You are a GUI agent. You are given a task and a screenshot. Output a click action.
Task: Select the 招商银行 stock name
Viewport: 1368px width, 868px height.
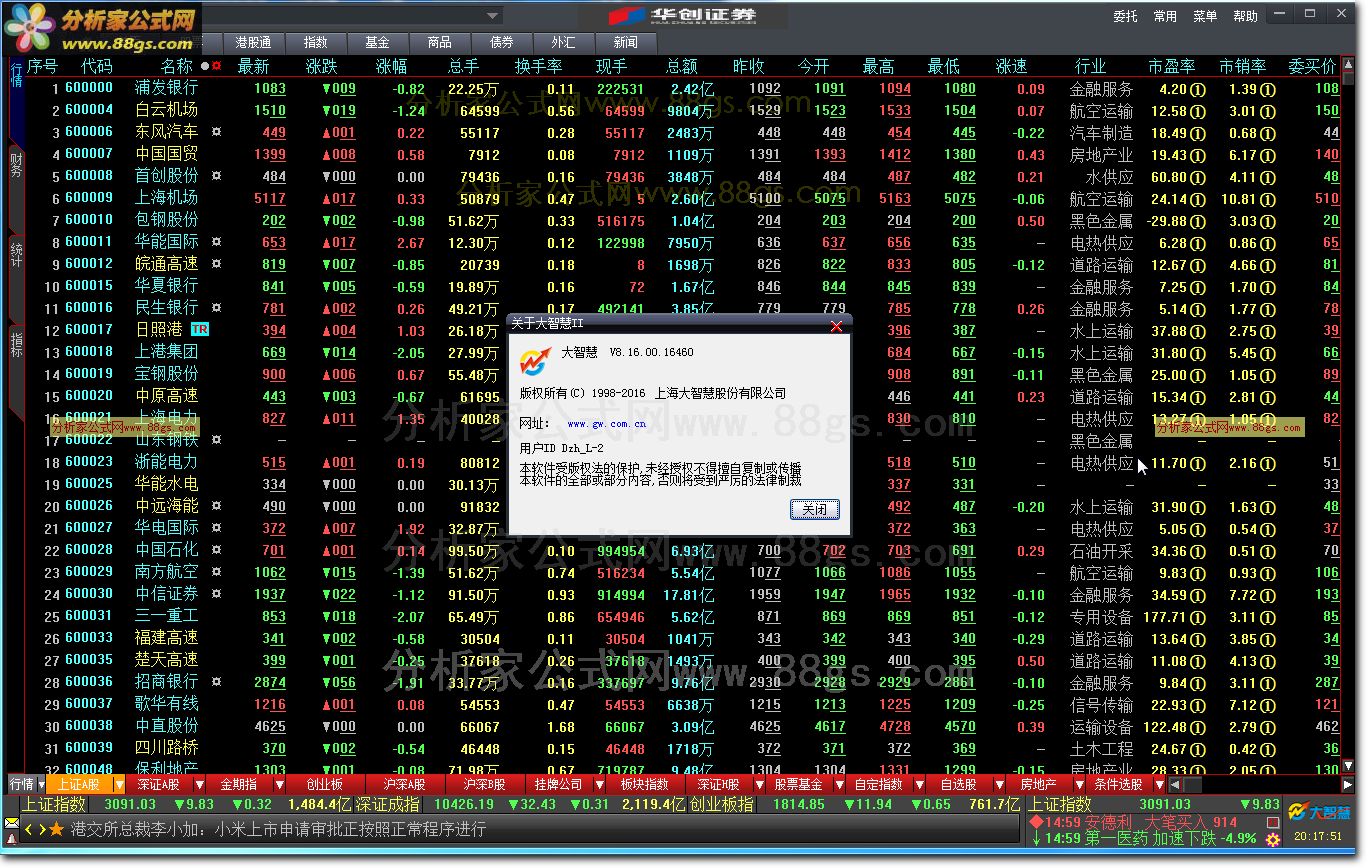167,682
